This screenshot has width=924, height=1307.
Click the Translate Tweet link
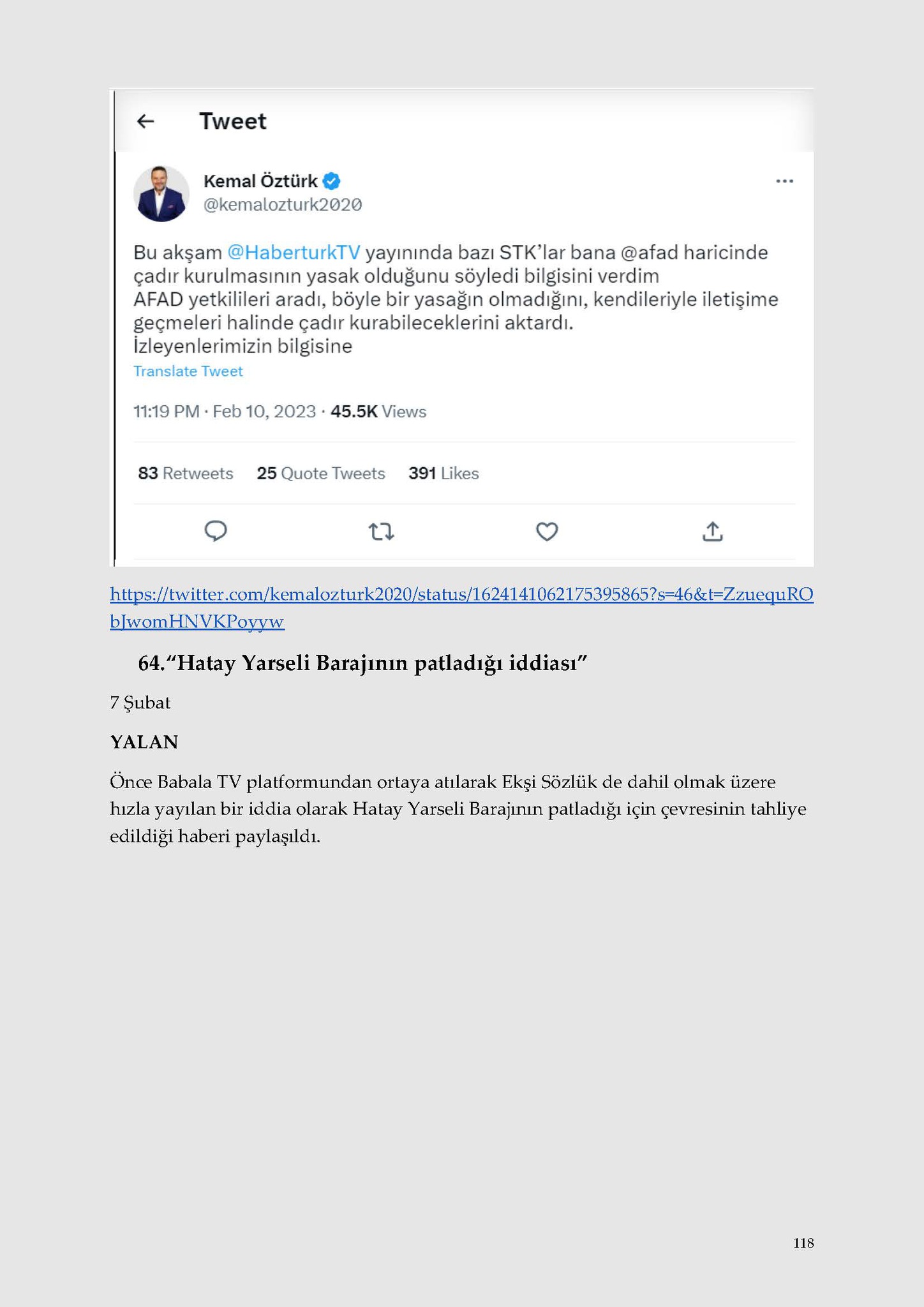point(188,371)
